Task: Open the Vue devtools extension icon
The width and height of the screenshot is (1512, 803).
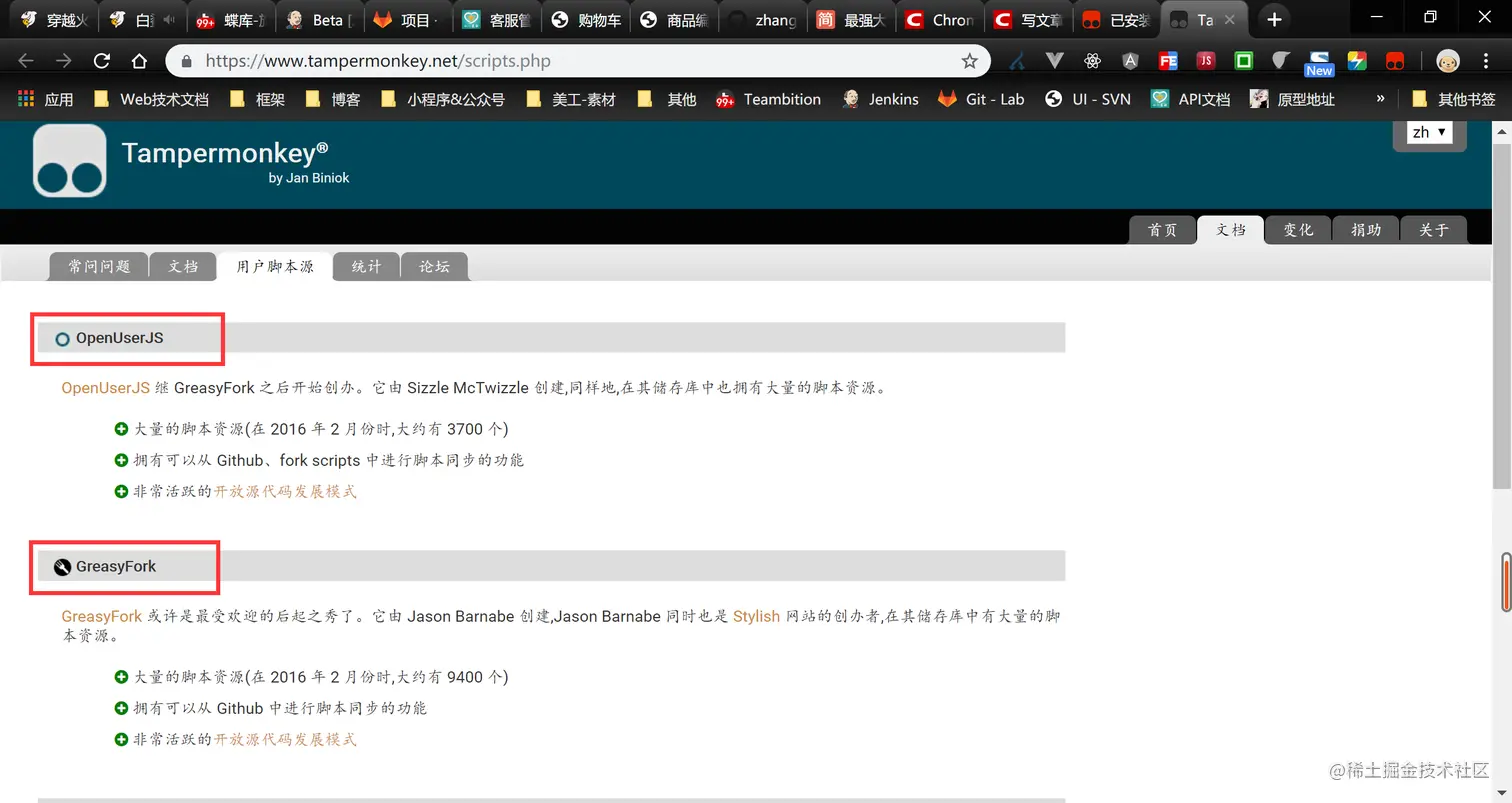Action: 1054,61
